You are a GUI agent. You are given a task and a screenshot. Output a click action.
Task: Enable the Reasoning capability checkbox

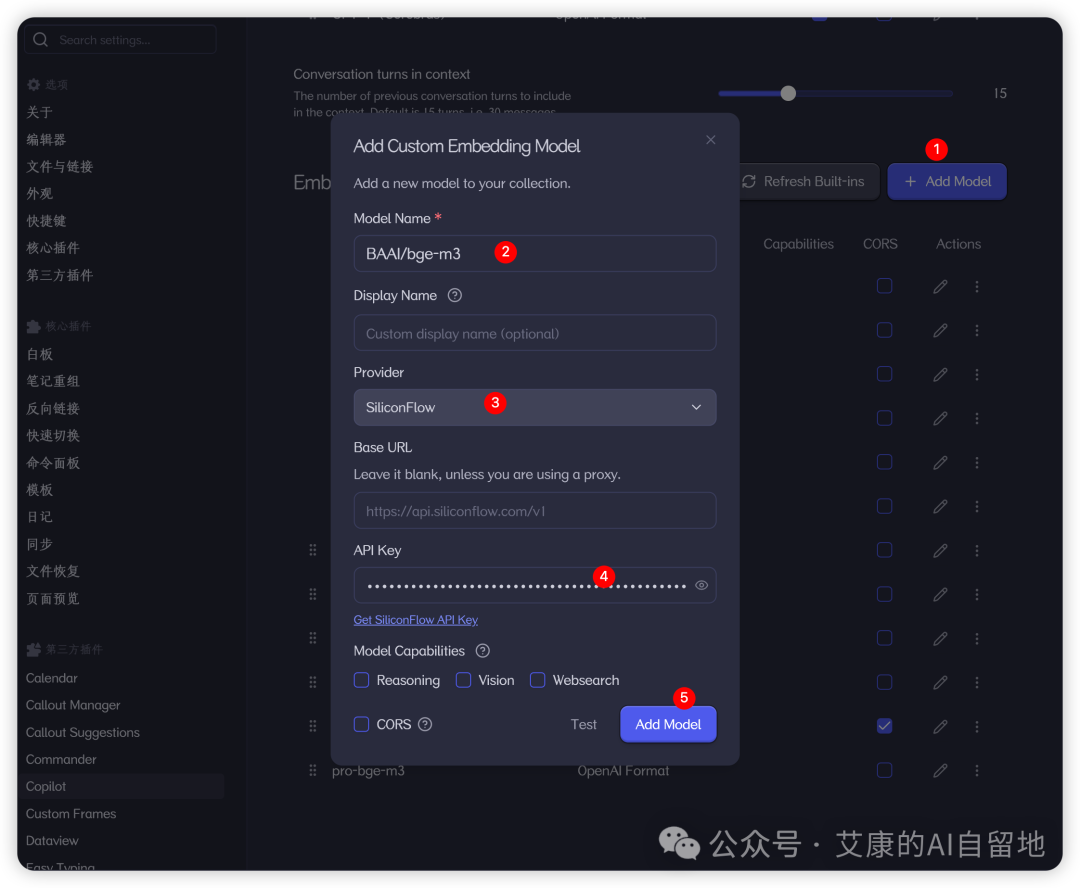pos(362,680)
